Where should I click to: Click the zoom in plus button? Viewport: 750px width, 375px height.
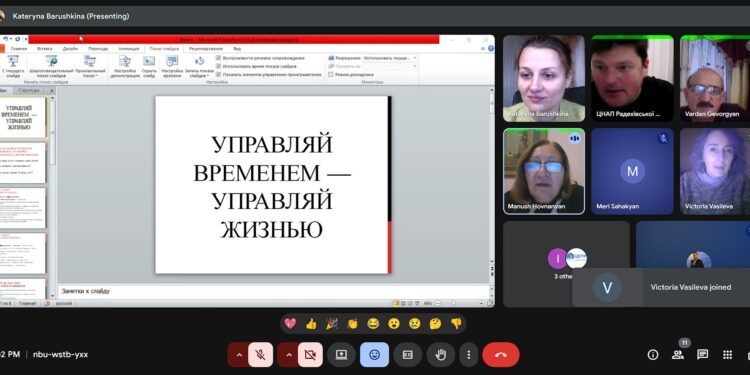pyautogui.click(x=481, y=303)
